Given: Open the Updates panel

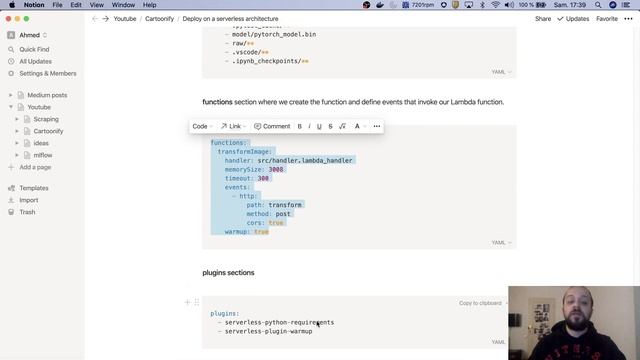Looking at the screenshot, I should click(x=573, y=19).
